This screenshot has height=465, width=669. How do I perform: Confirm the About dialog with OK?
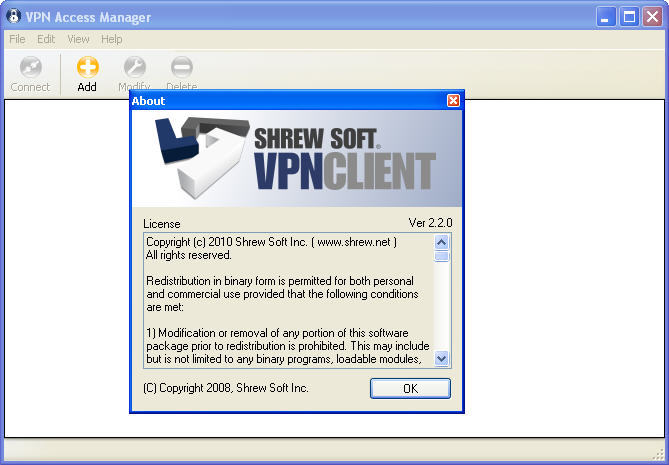point(410,388)
